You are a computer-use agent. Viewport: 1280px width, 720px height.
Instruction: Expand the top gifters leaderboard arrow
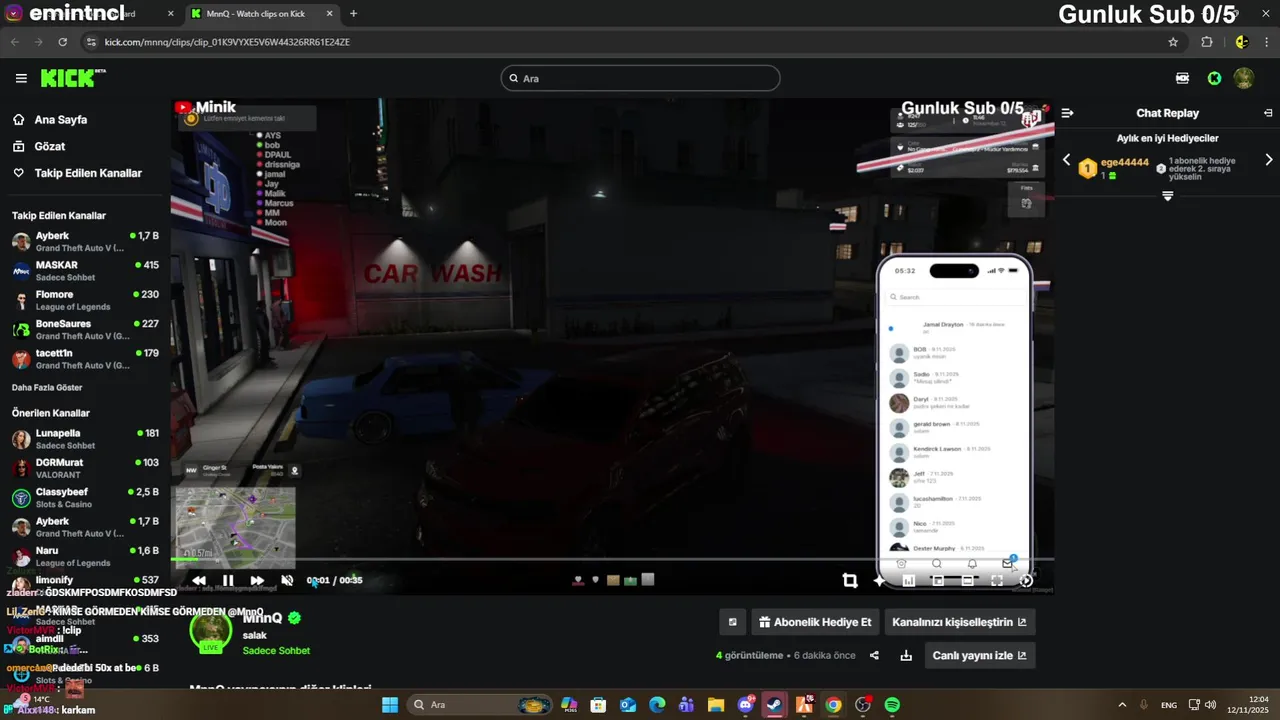click(1167, 196)
